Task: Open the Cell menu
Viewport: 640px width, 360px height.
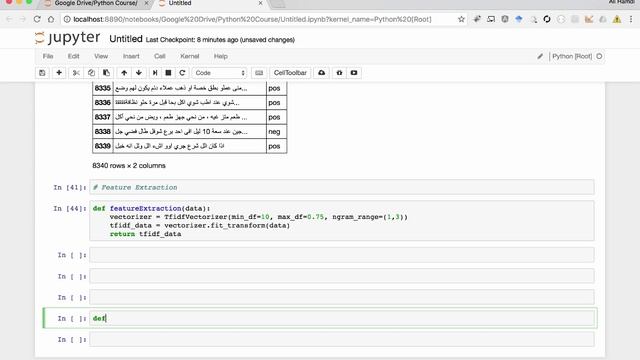Action: 160,56
